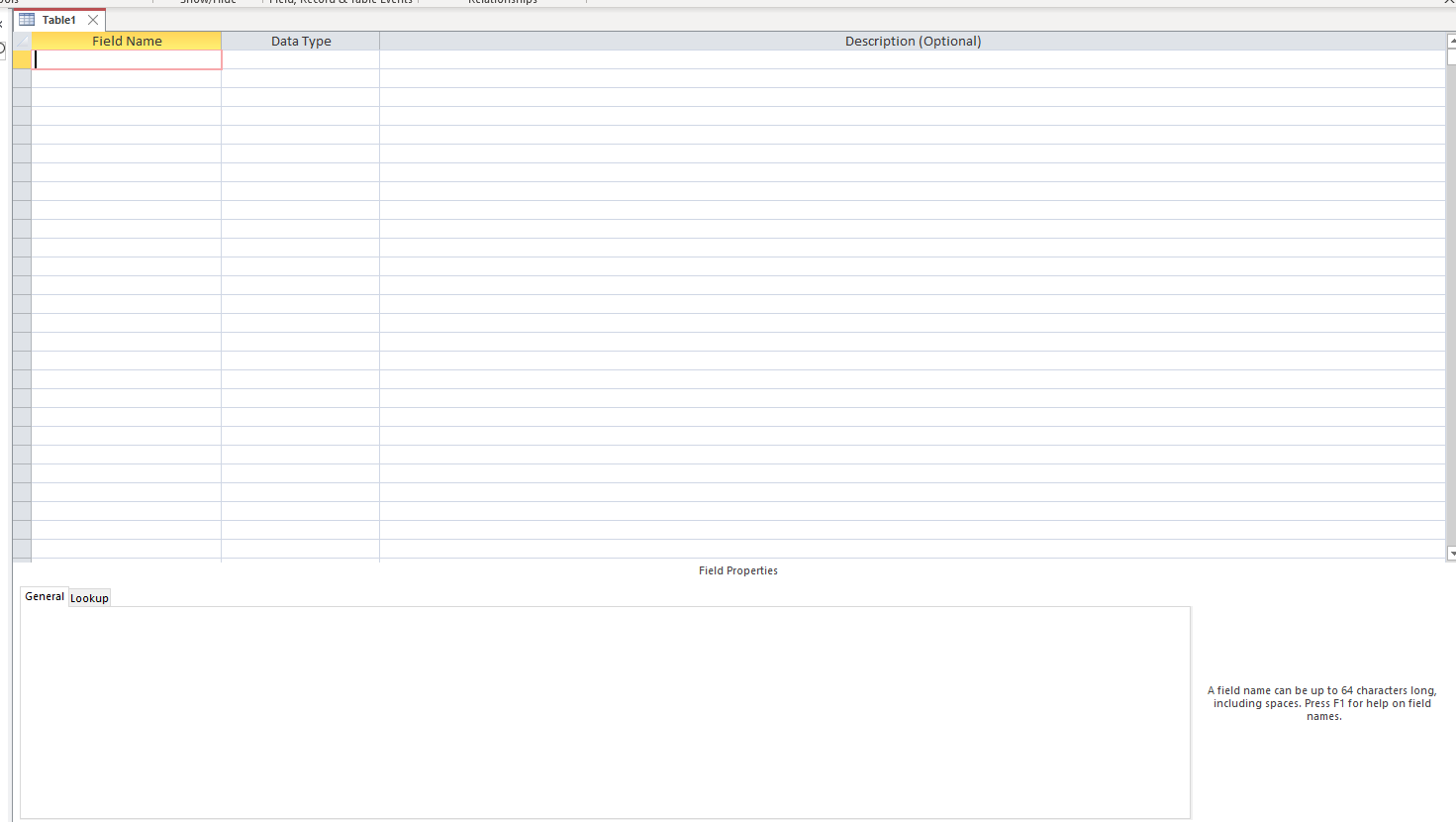Switch to the Lookup properties tab

tap(89, 598)
